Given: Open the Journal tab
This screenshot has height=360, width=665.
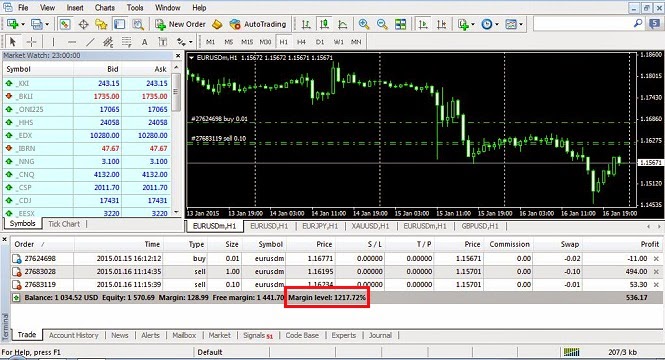Looking at the screenshot, I should (x=380, y=335).
